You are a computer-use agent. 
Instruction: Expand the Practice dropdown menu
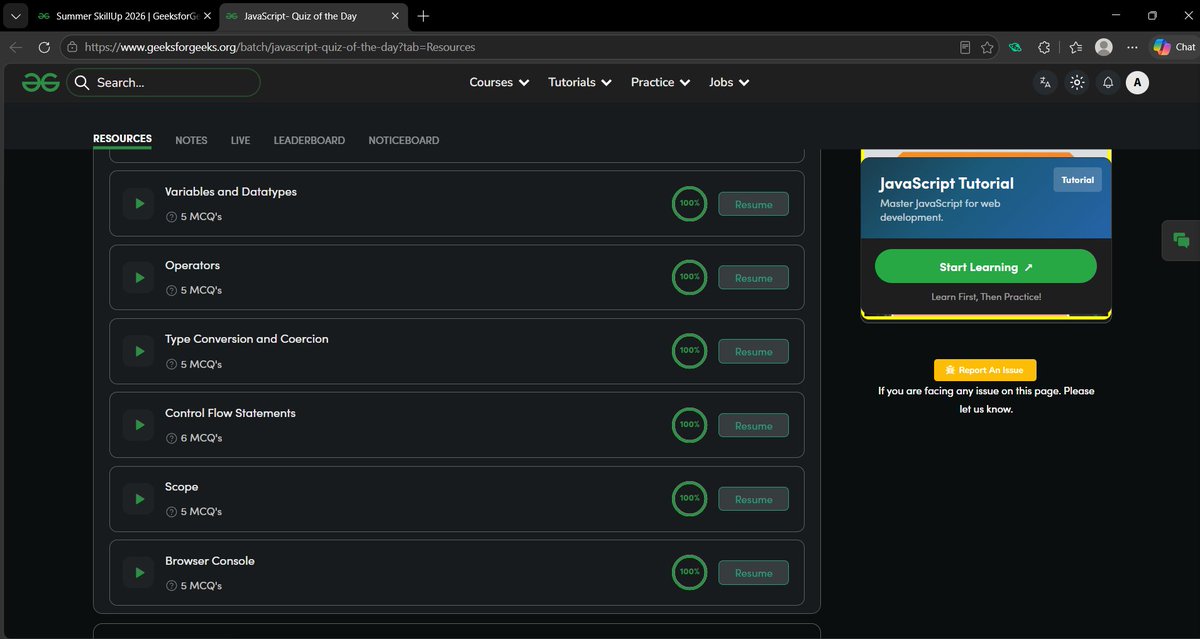[660, 83]
